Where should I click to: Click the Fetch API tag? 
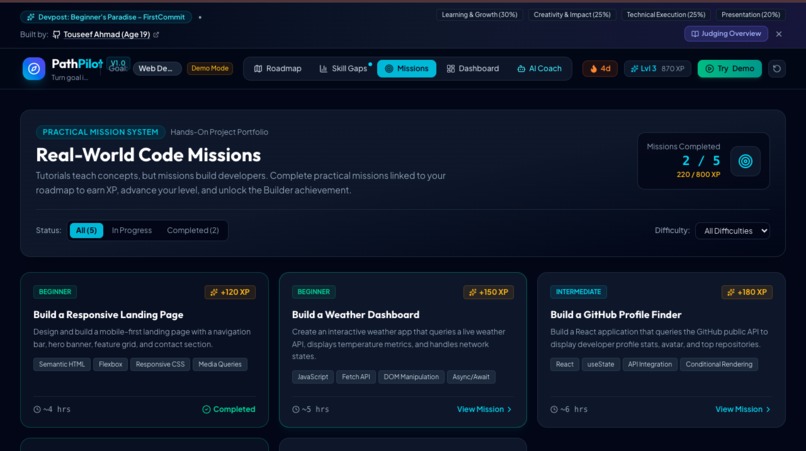(356, 377)
